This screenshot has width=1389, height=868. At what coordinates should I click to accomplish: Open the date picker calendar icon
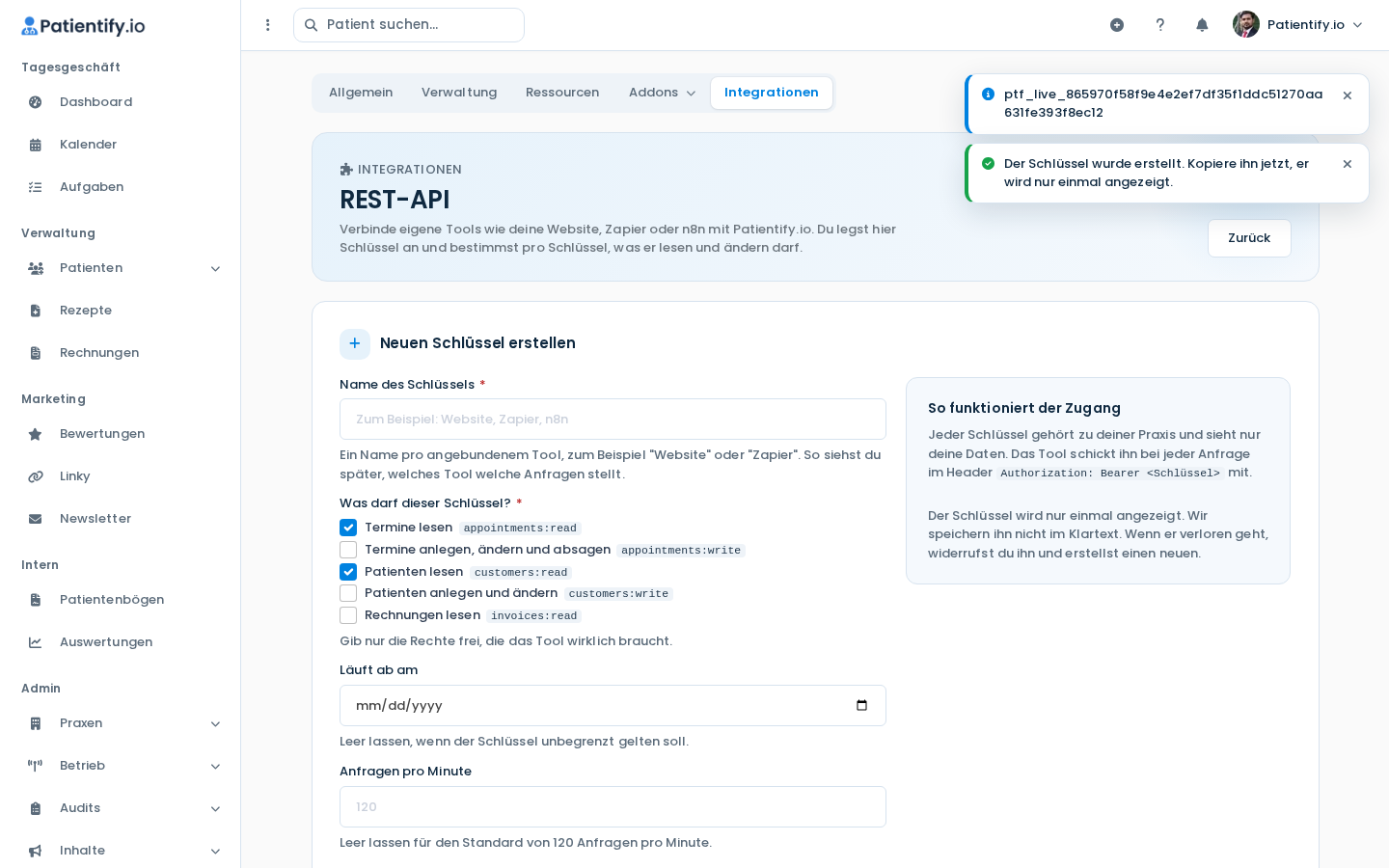pos(862,705)
